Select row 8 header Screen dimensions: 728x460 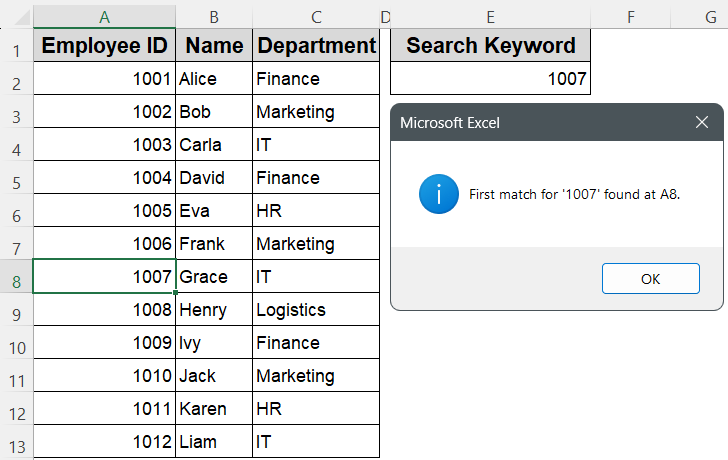pos(16,277)
